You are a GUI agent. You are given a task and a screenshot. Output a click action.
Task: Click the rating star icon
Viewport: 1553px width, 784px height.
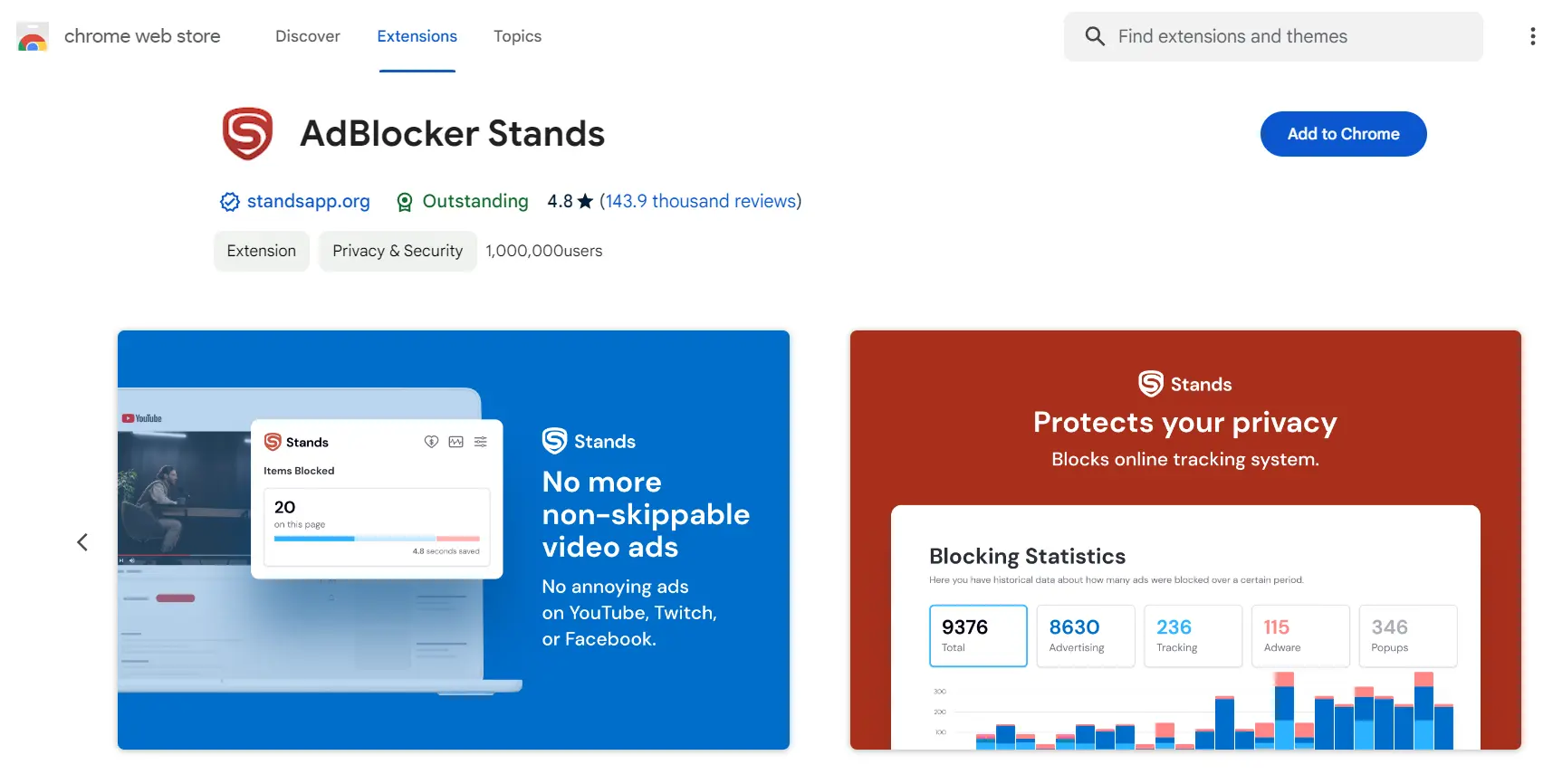585,201
